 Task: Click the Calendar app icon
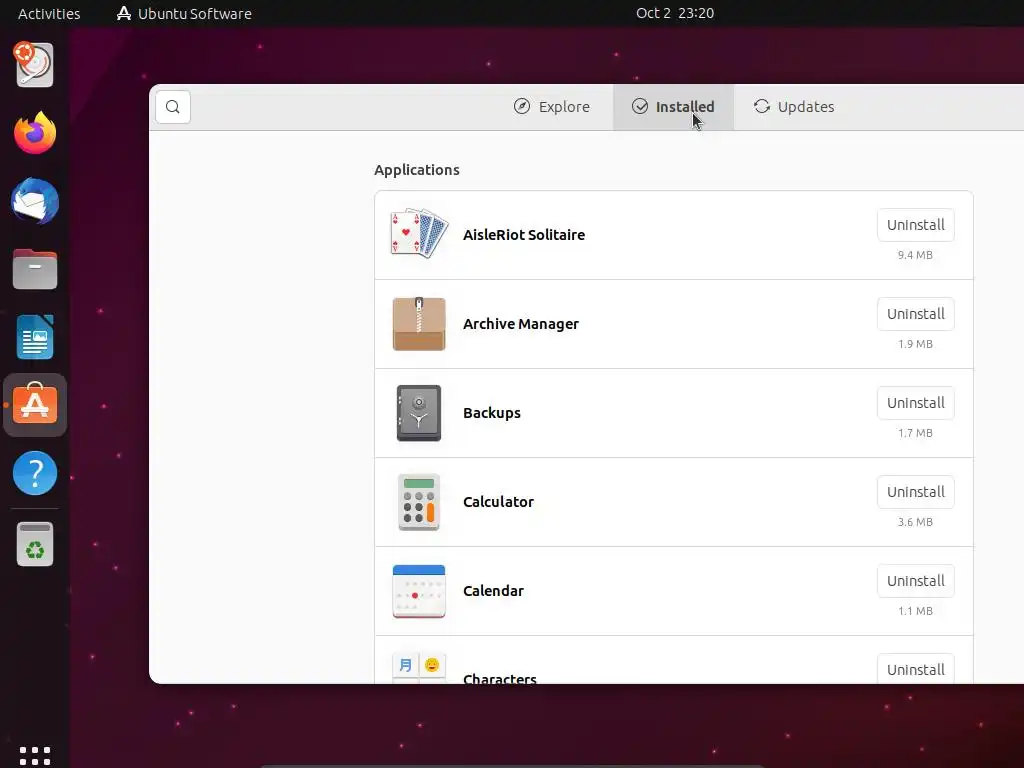click(x=419, y=591)
